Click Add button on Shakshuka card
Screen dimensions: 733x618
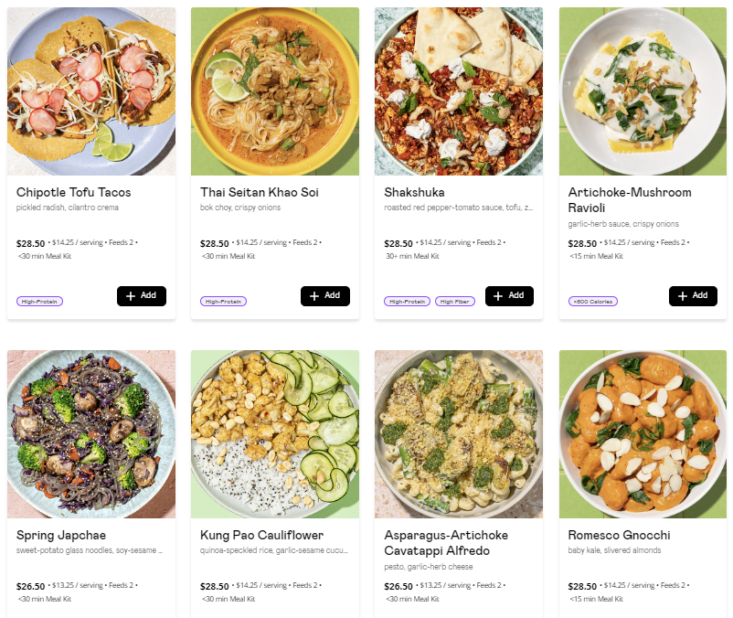pos(509,296)
